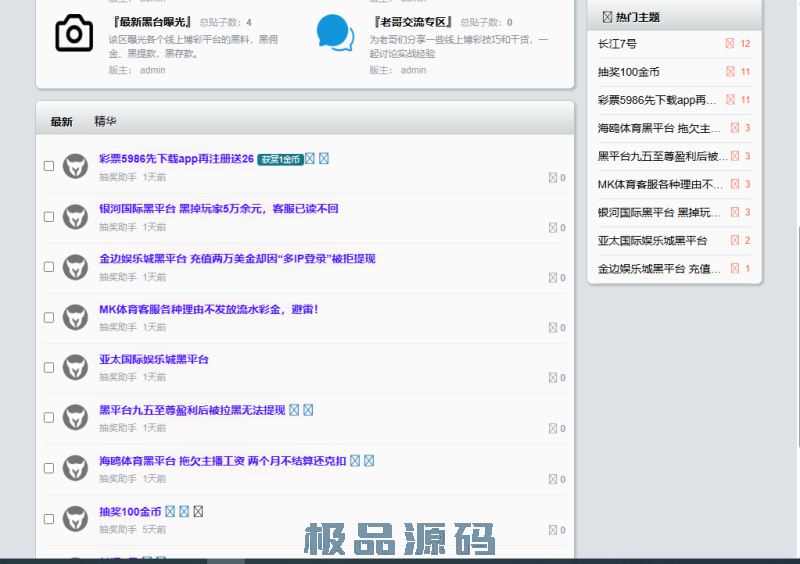Check the box for 亚太国际娱乐城黑平台 thread
Viewport: 800px width, 564px height.
tap(49, 367)
